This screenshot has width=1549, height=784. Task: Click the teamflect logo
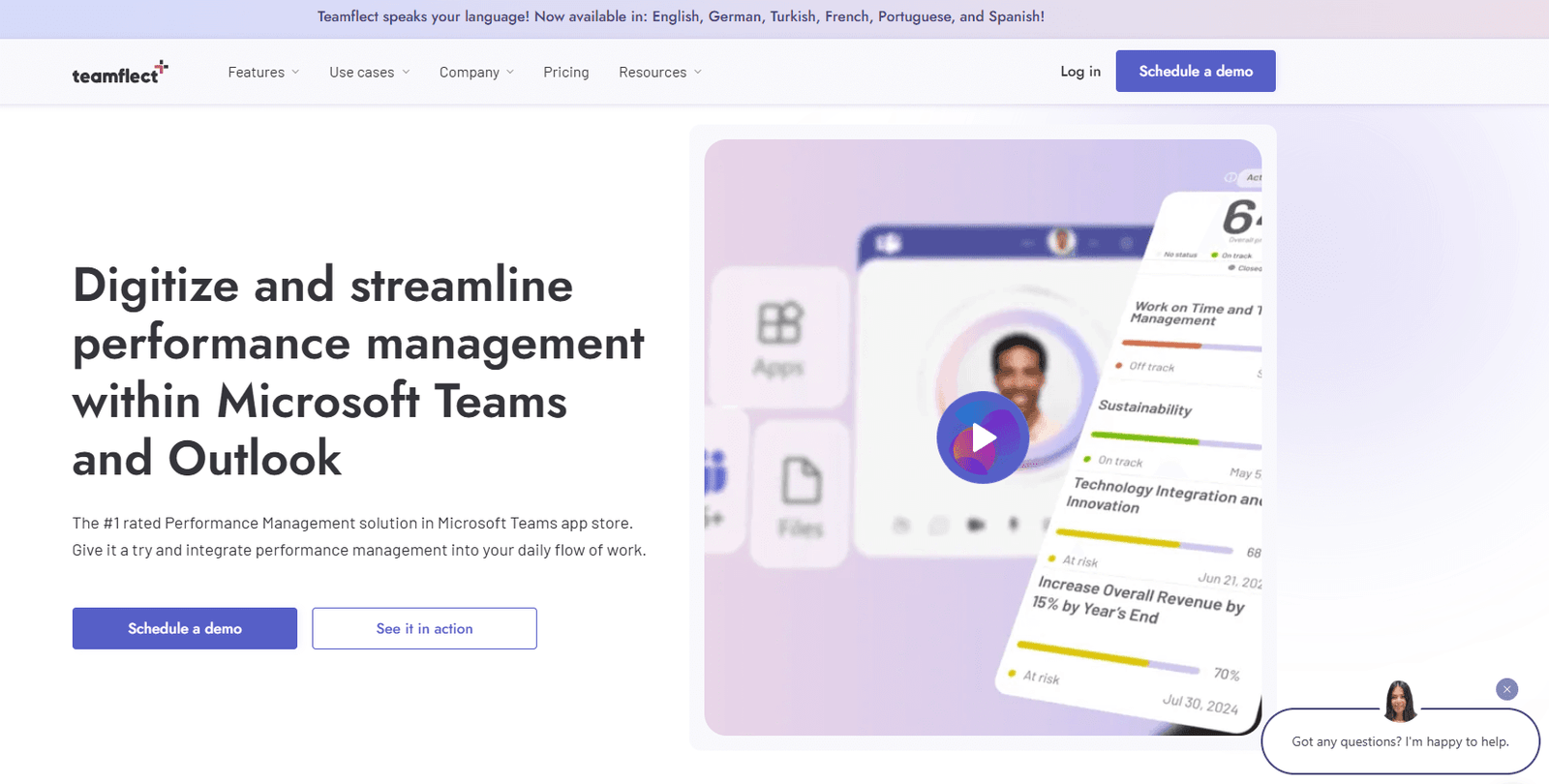point(120,73)
